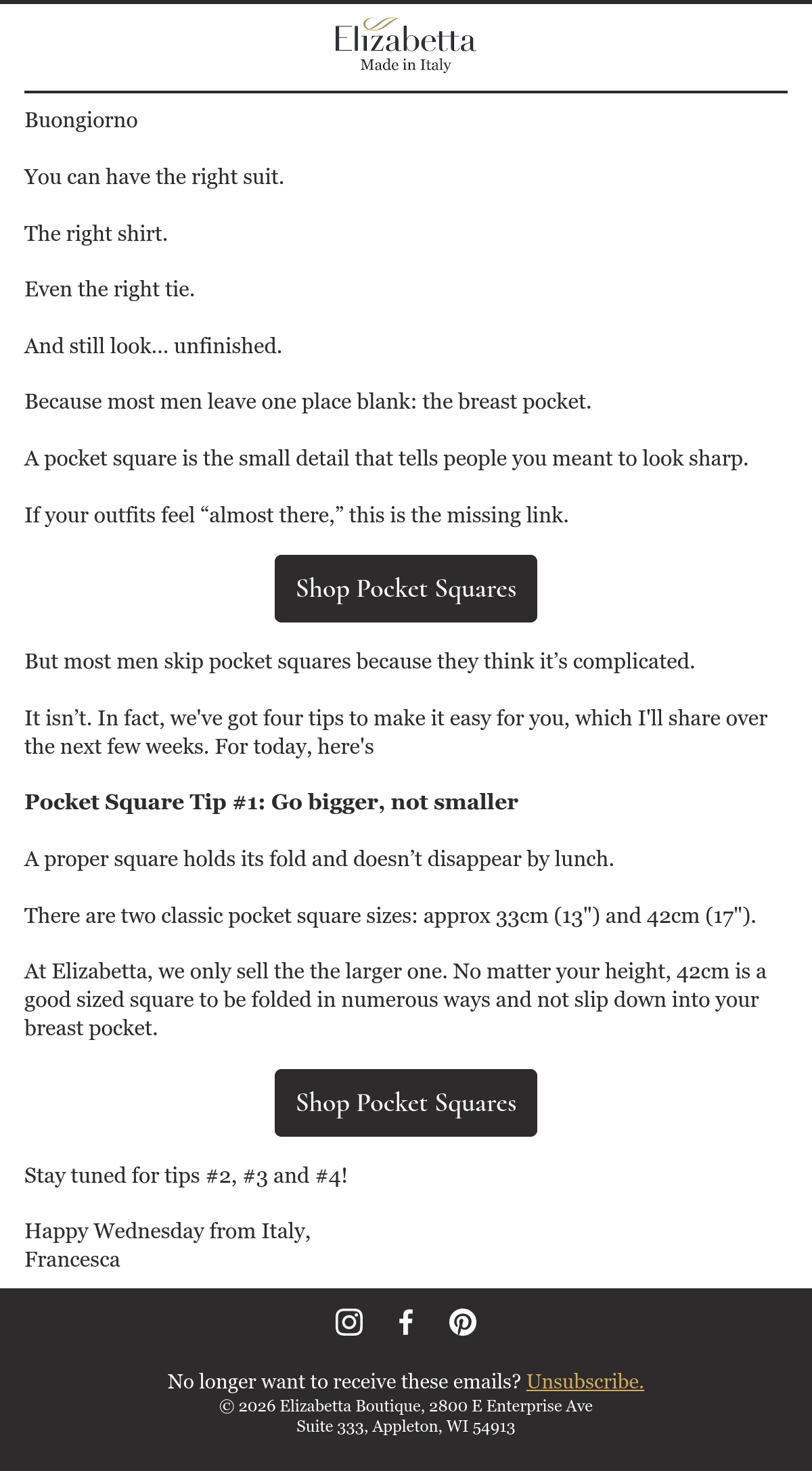Image resolution: width=812 pixels, height=1471 pixels.
Task: Click the line listing 33cm and 42cm sizes
Action: pos(390,915)
